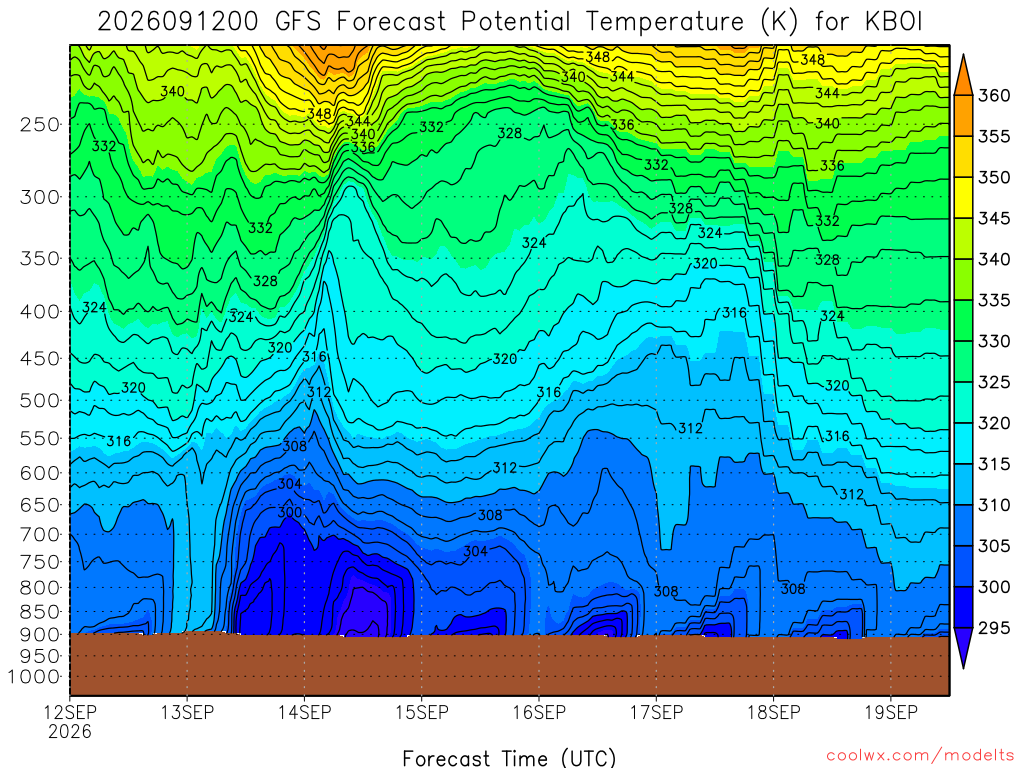The width and height of the screenshot is (1024, 768).
Task: Click the orange 360 color bar segment
Action: 963,116
